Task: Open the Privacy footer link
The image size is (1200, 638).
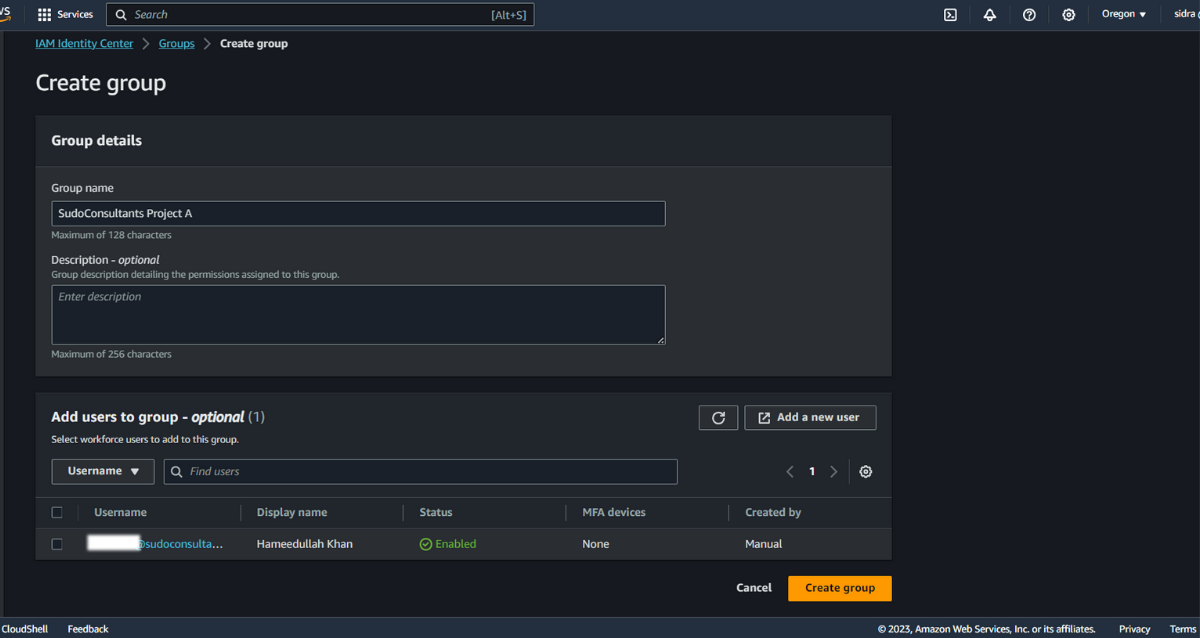Action: pos(1135,629)
